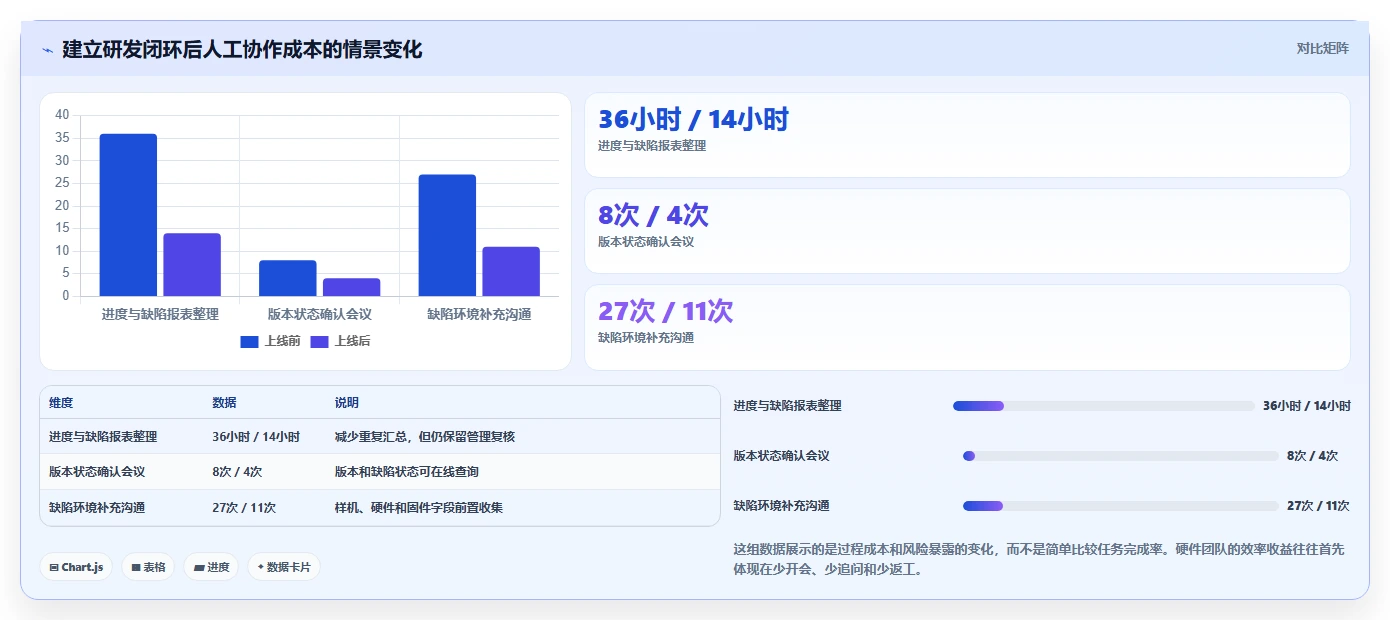
Task: Click the 上线前 bar for 进度与缺陷报表整理
Action: click(x=128, y=215)
